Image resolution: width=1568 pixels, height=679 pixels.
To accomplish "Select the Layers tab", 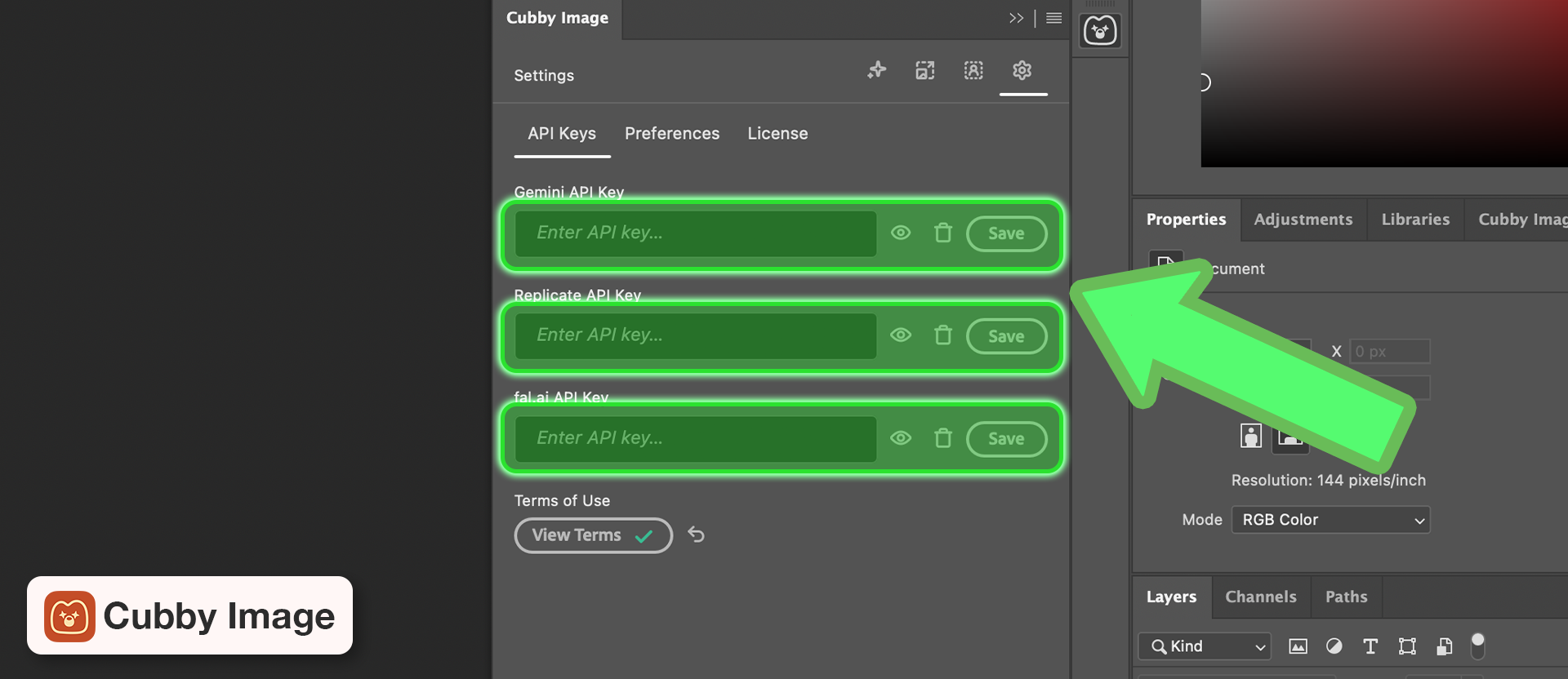I will pos(1171,597).
